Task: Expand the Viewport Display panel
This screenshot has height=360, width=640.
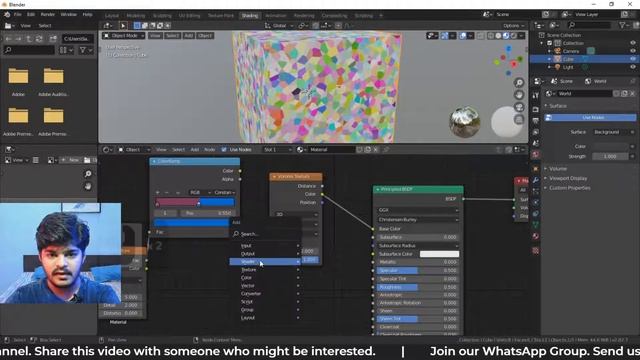Action: pyautogui.click(x=568, y=178)
